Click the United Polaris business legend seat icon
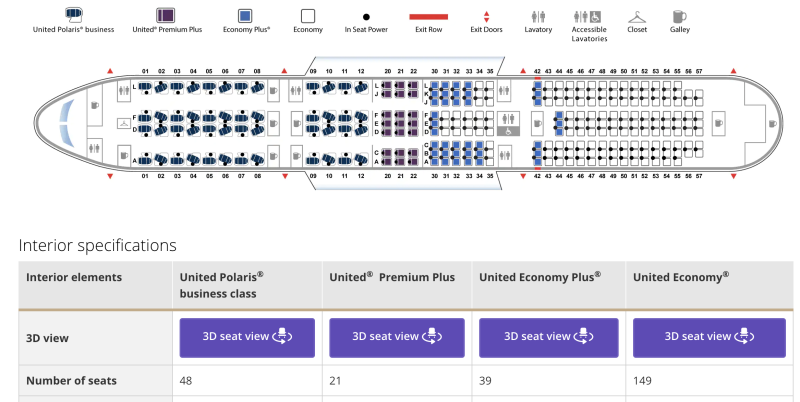The height and width of the screenshot is (402, 800). click(74, 15)
